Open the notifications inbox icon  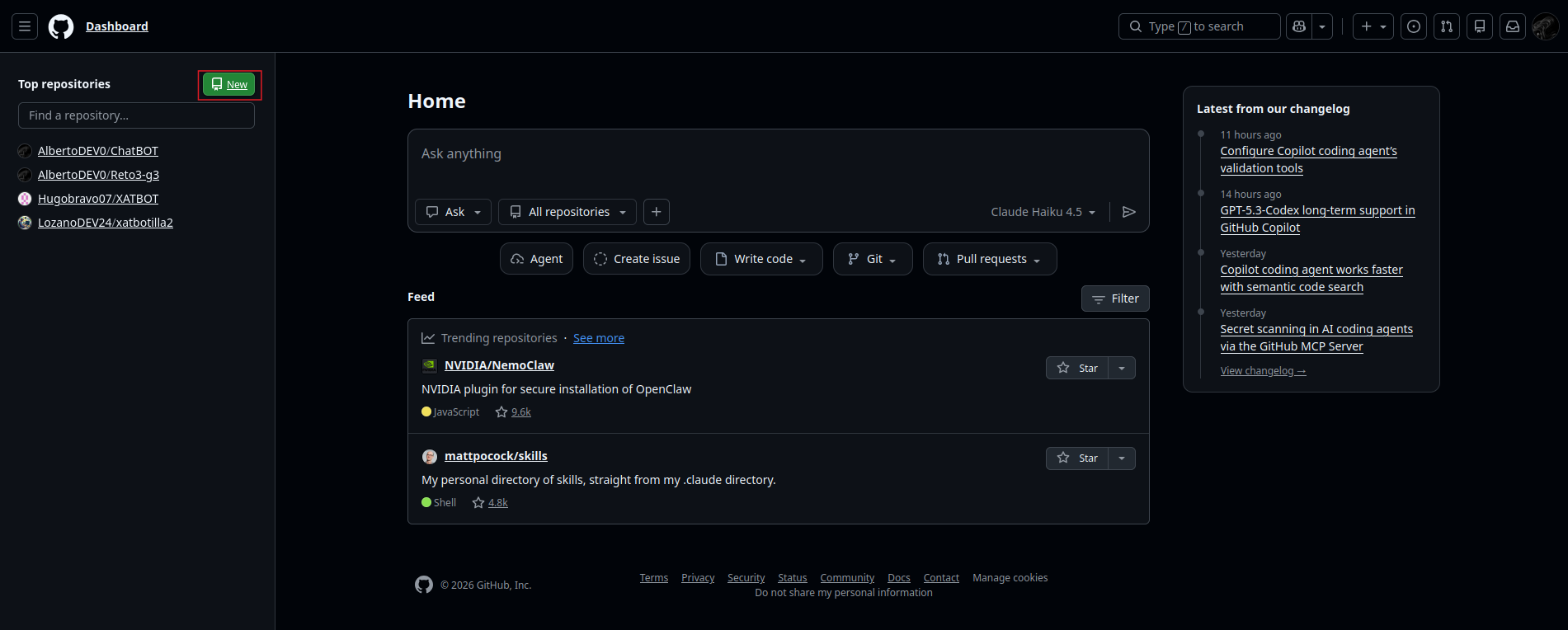[1513, 26]
